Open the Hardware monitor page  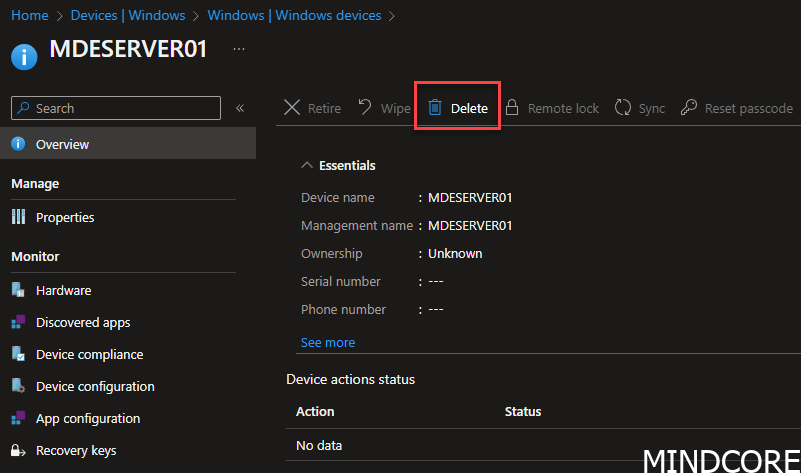63,290
